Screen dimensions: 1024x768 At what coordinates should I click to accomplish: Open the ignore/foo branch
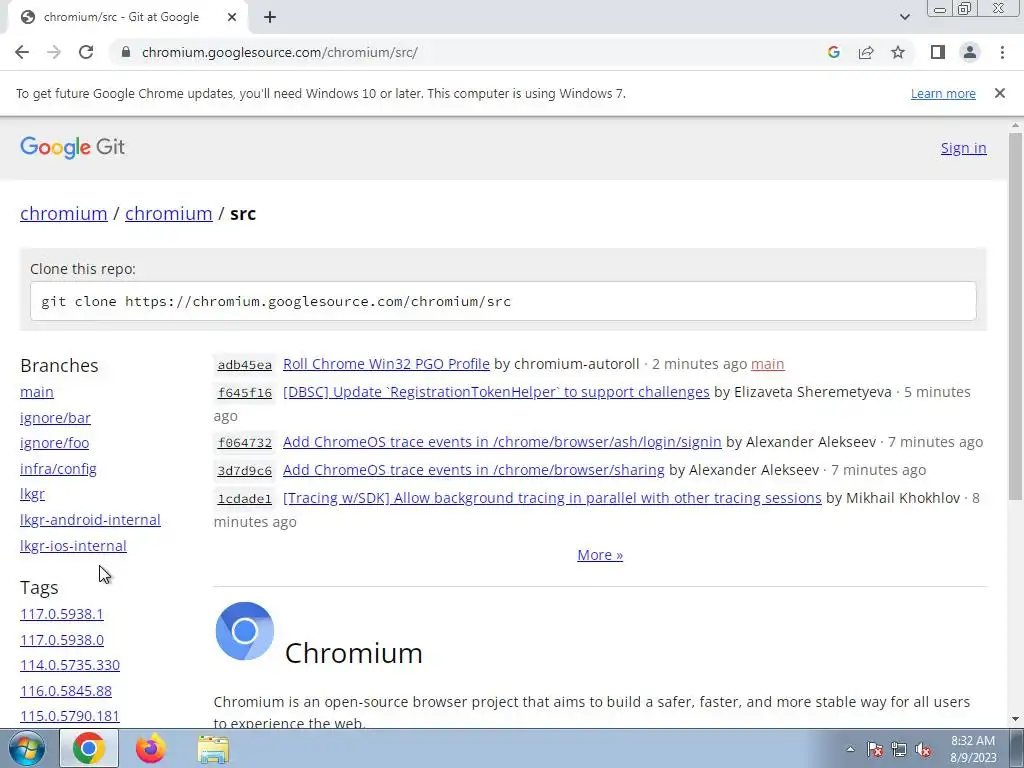click(x=54, y=443)
